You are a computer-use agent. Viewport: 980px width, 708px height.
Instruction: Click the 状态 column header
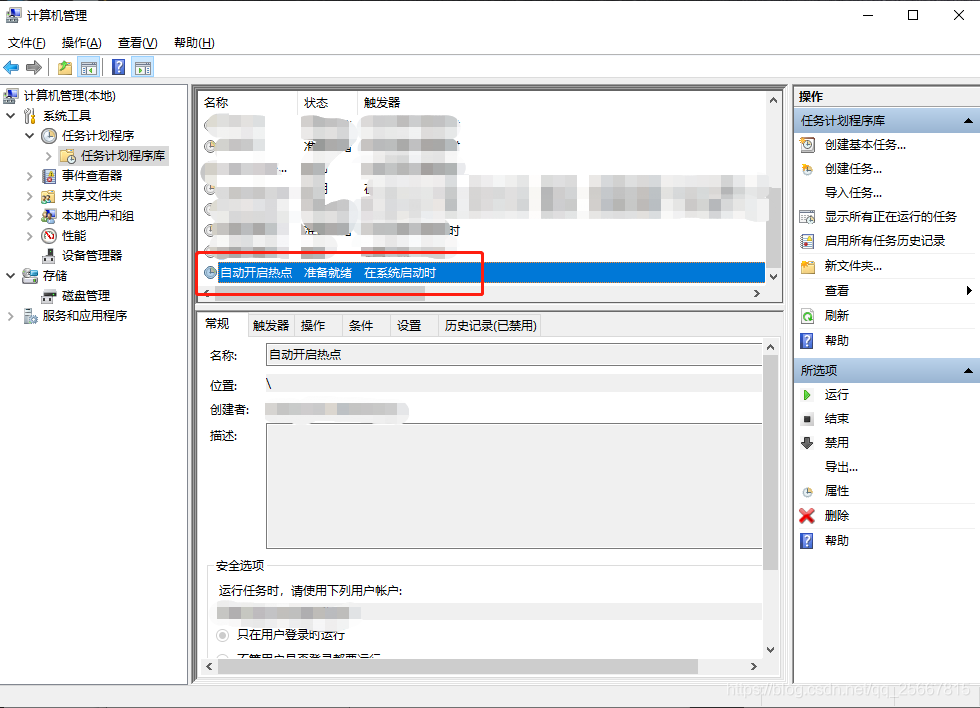[327, 102]
